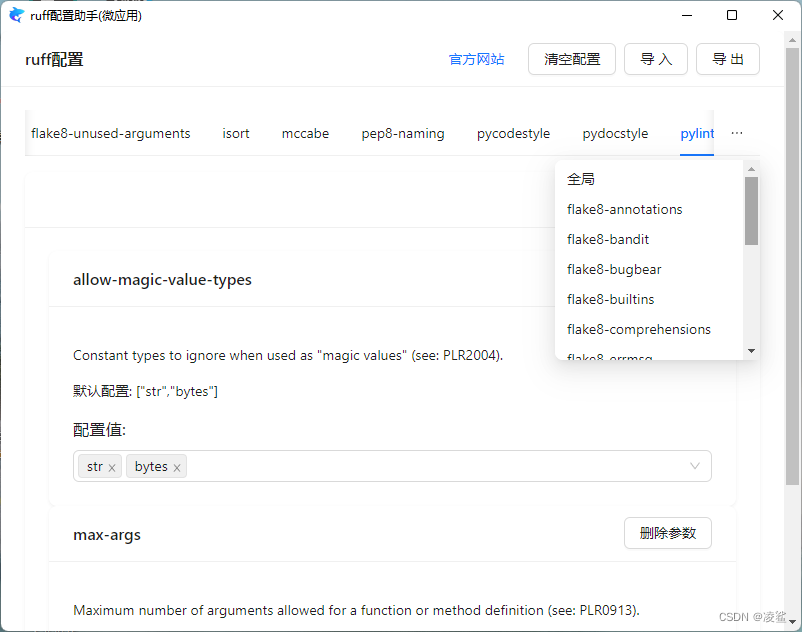The width and height of the screenshot is (802, 632).
Task: Click the max-args heading
Action: pyautogui.click(x=107, y=535)
